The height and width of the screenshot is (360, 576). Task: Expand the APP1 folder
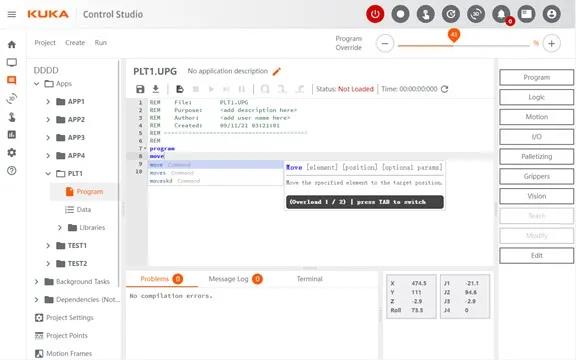tap(48, 101)
